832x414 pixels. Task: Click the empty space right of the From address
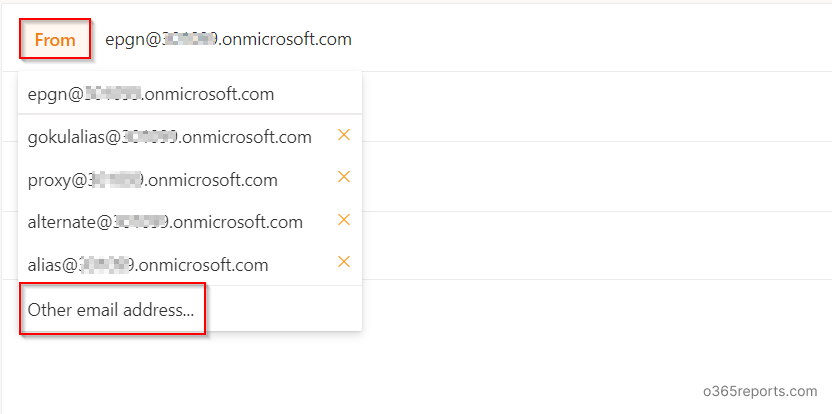[592, 39]
